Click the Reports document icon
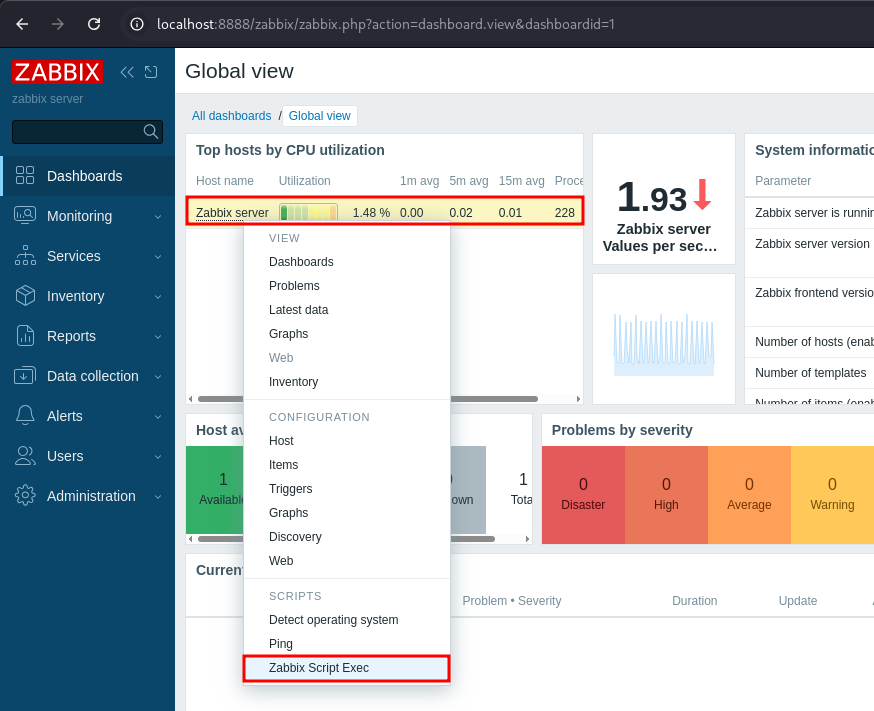874x711 pixels. click(x=25, y=336)
